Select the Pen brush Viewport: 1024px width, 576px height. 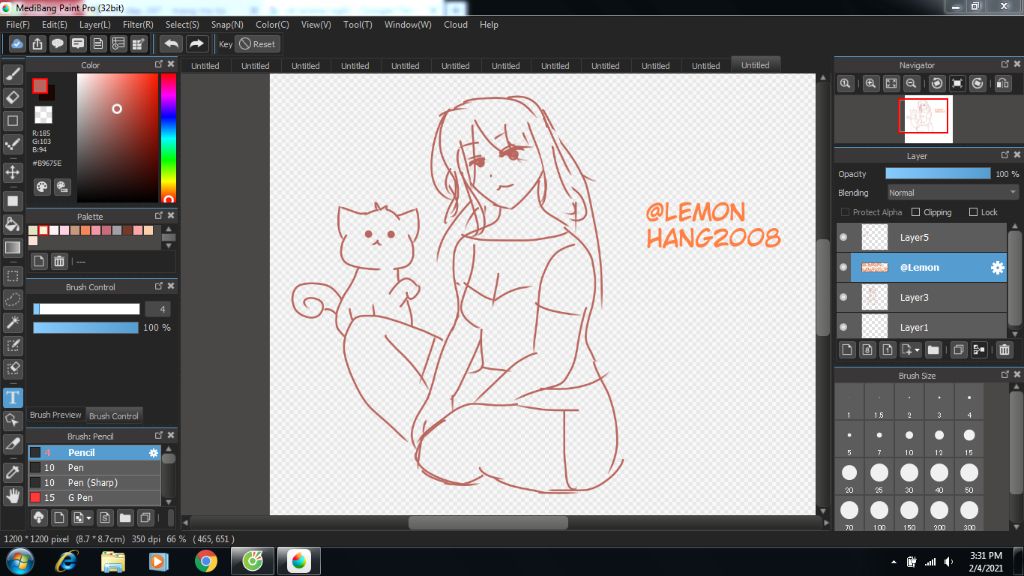(94, 468)
